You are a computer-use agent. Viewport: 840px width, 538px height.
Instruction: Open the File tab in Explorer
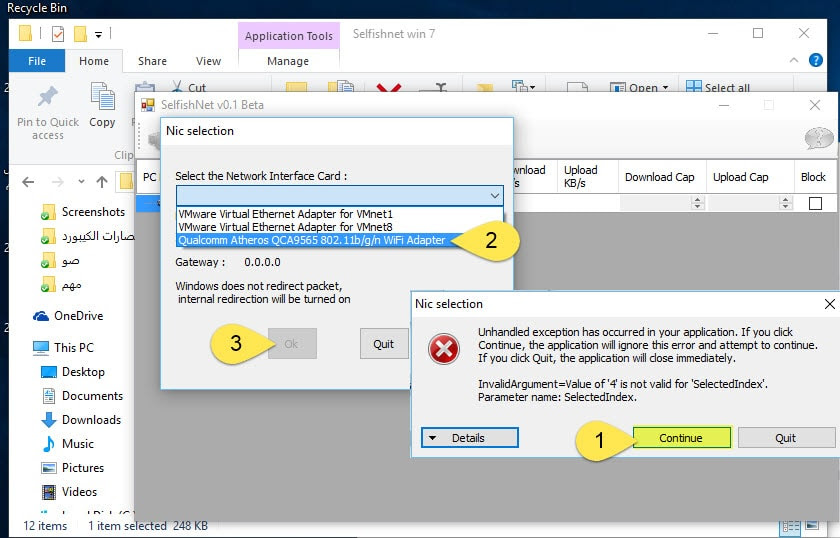coord(37,61)
